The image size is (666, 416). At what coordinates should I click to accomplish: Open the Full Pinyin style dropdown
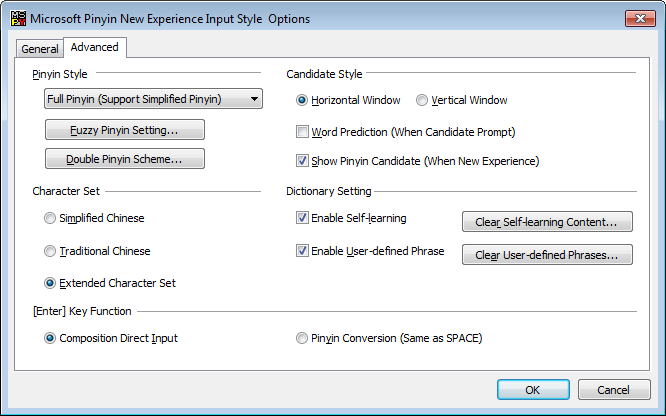click(x=154, y=98)
